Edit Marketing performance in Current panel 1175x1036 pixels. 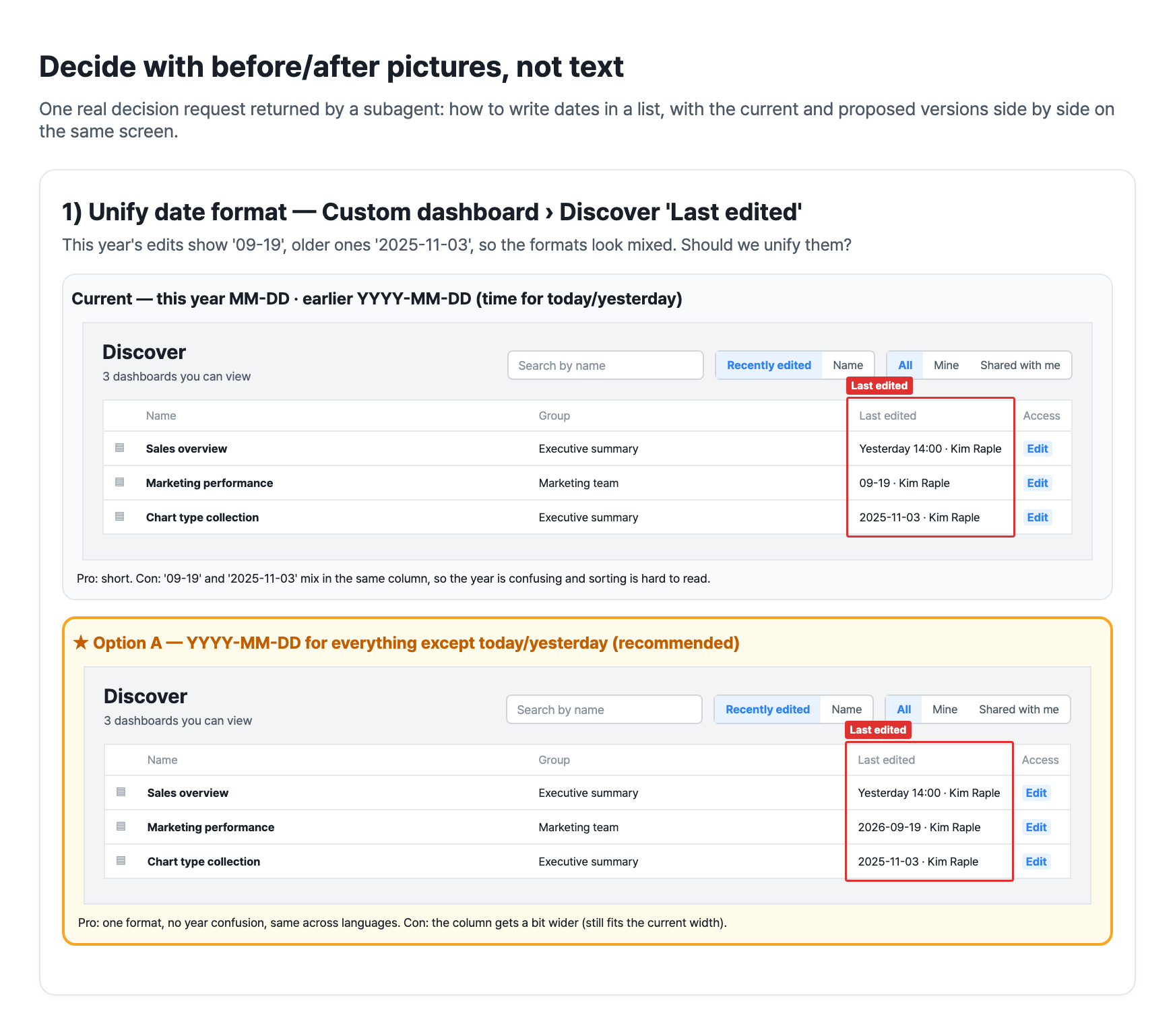click(1038, 483)
